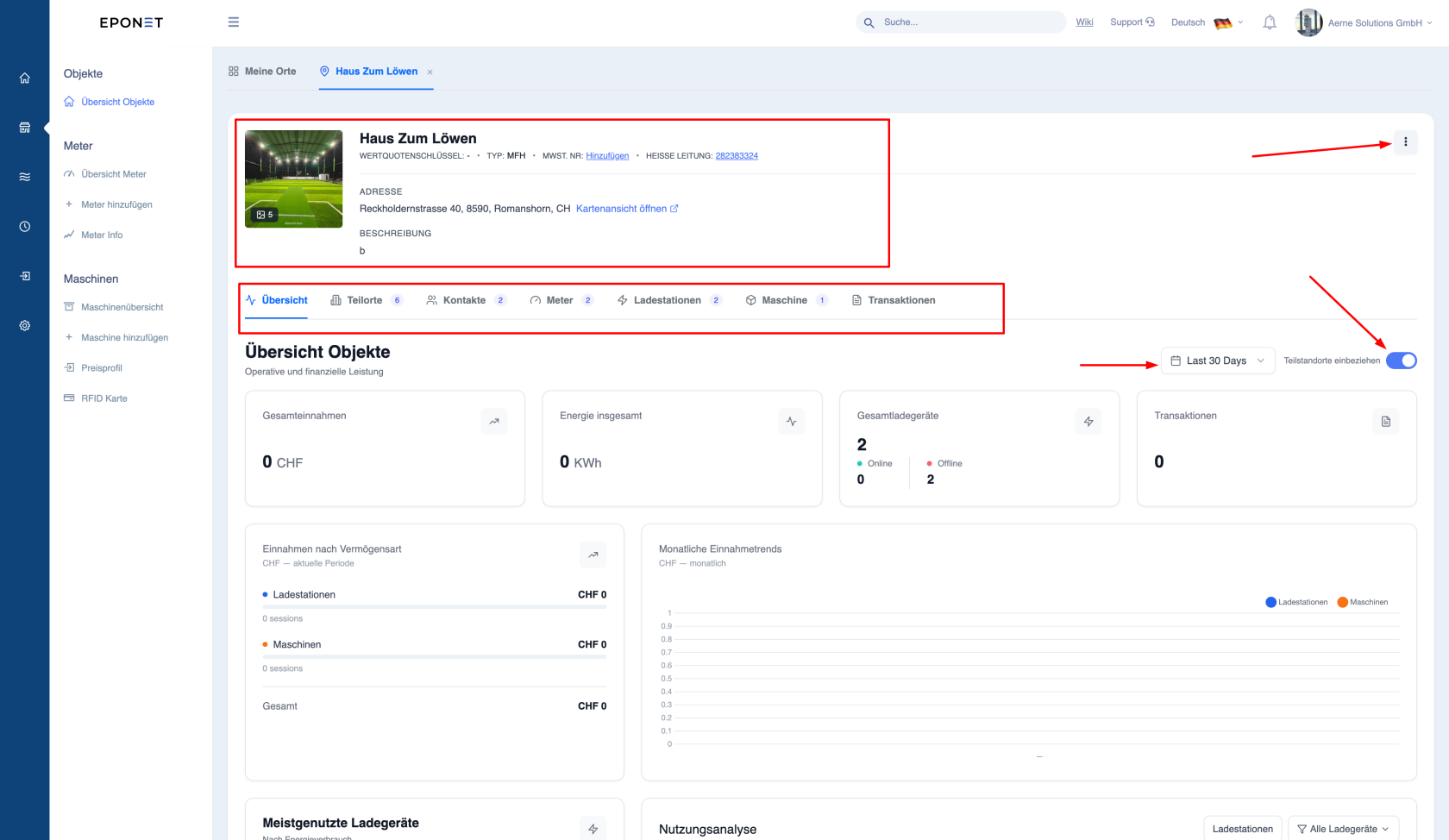Click the search magnifier icon

[869, 22]
